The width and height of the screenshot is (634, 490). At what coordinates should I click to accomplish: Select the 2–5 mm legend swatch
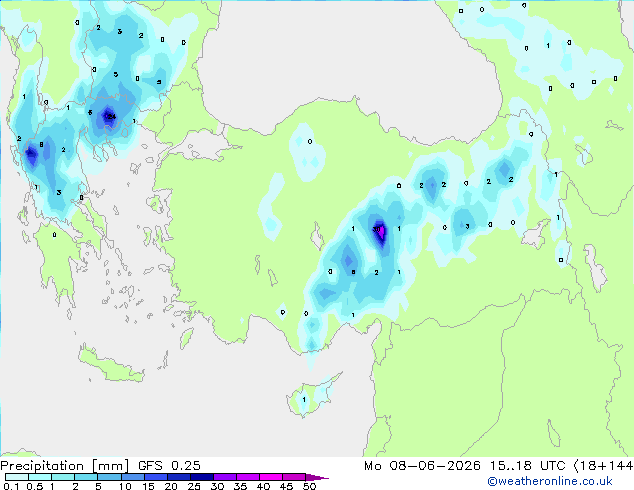click(x=86, y=477)
